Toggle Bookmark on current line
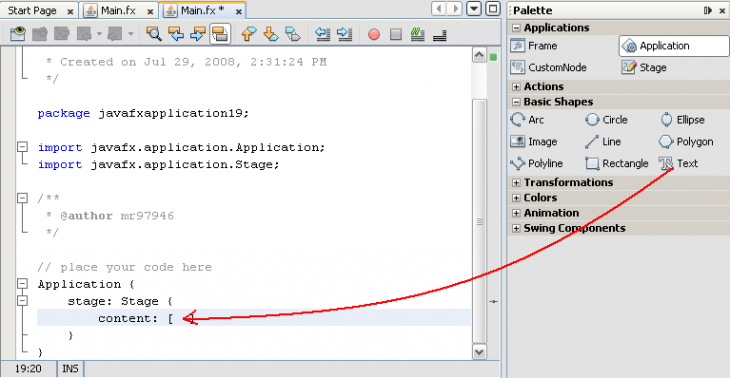The image size is (730, 378). click(293, 34)
